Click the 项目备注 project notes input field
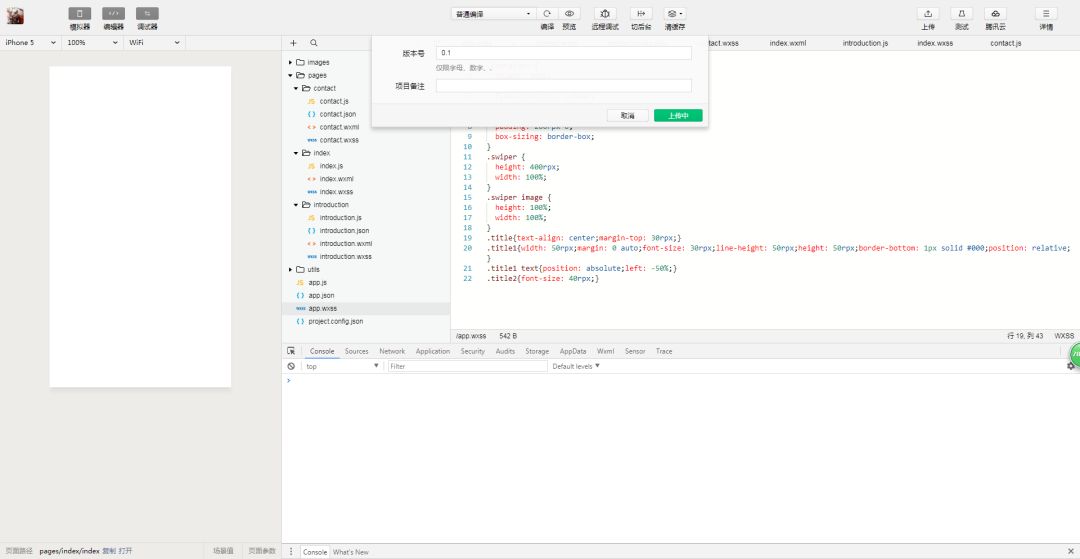Screen dimensions: 1080x559 point(563,86)
